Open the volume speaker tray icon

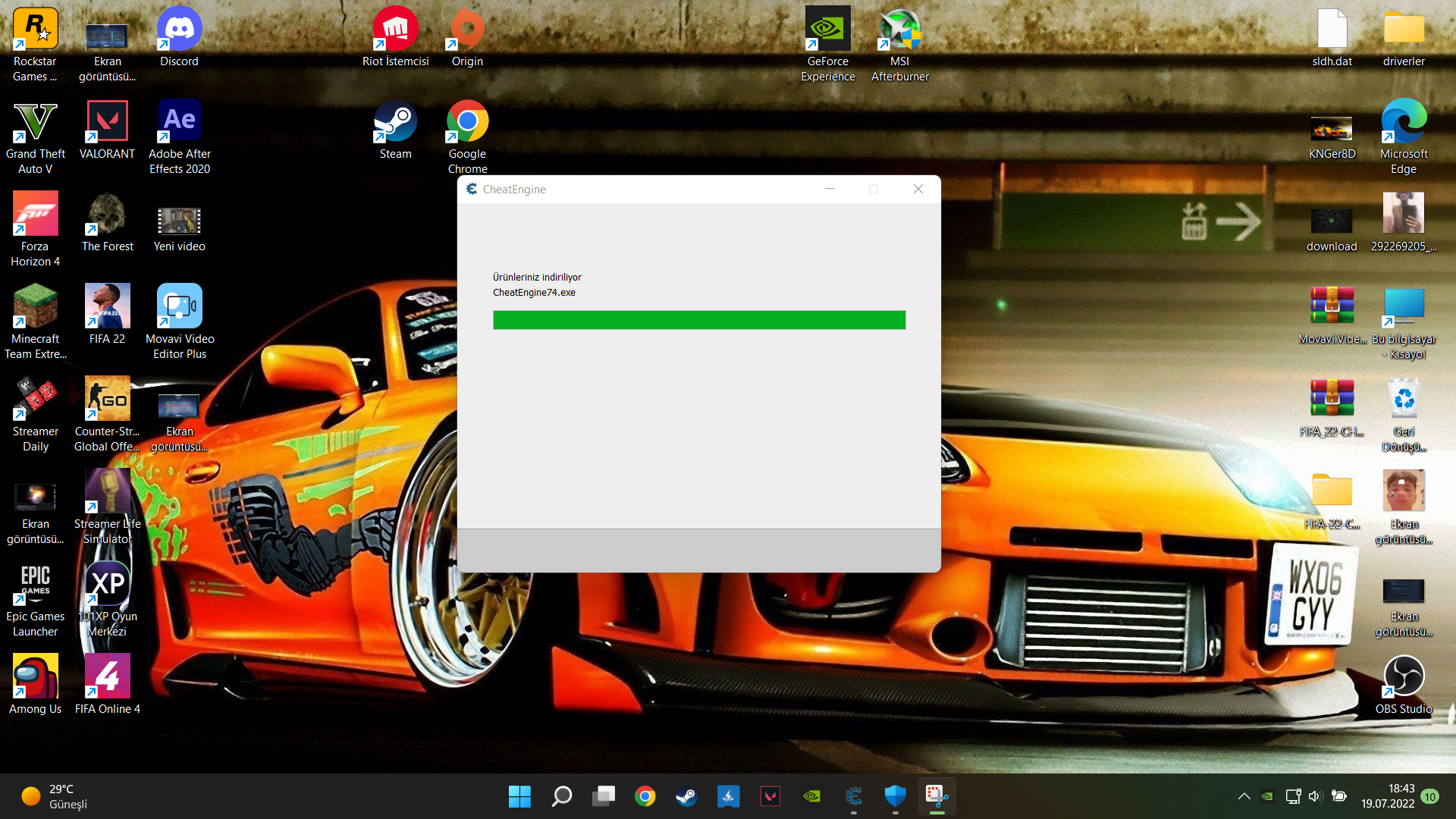[1315, 796]
